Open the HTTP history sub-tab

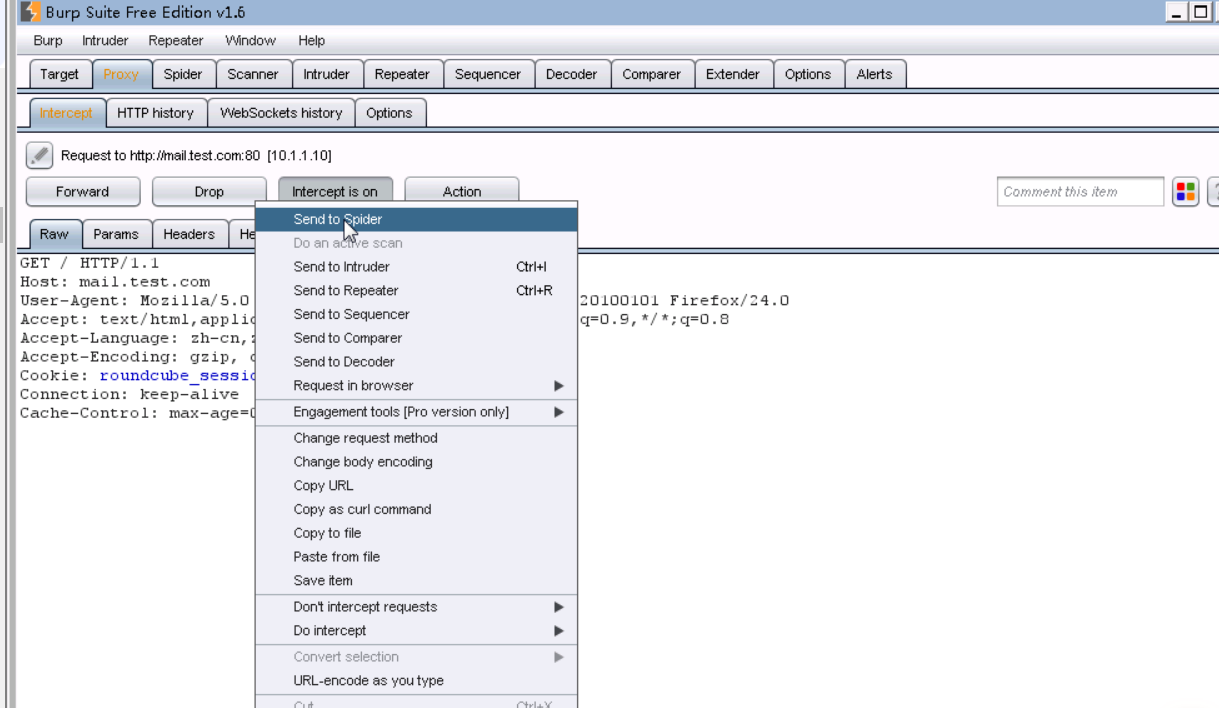pos(156,113)
